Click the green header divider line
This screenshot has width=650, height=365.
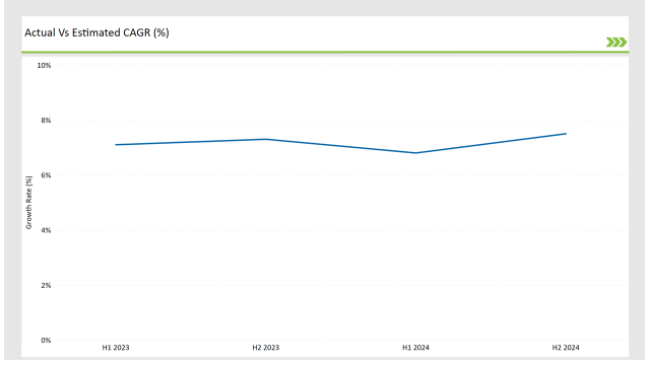point(325,52)
